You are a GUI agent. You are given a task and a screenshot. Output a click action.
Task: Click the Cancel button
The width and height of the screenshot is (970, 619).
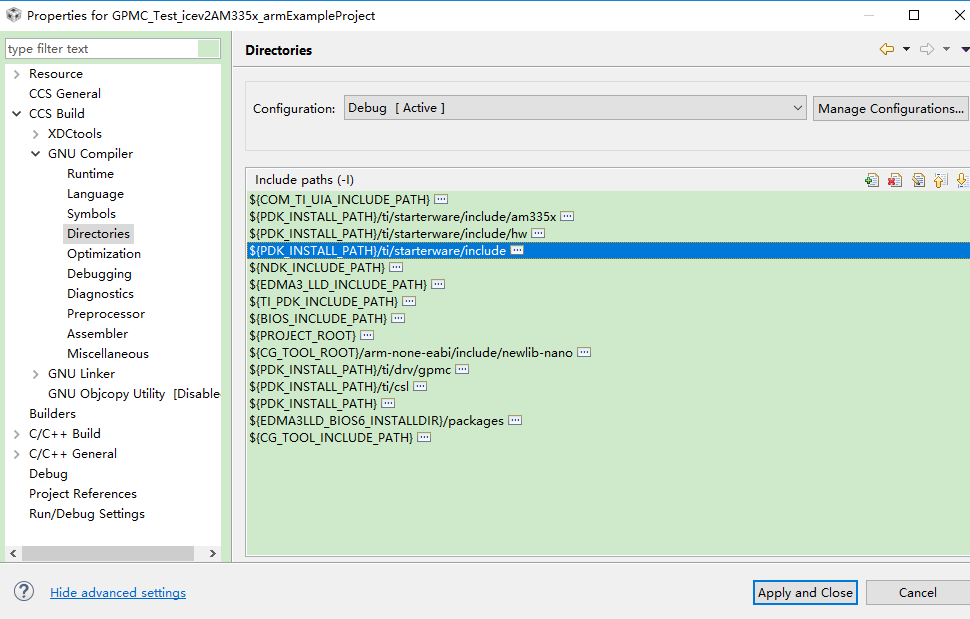pos(917,592)
